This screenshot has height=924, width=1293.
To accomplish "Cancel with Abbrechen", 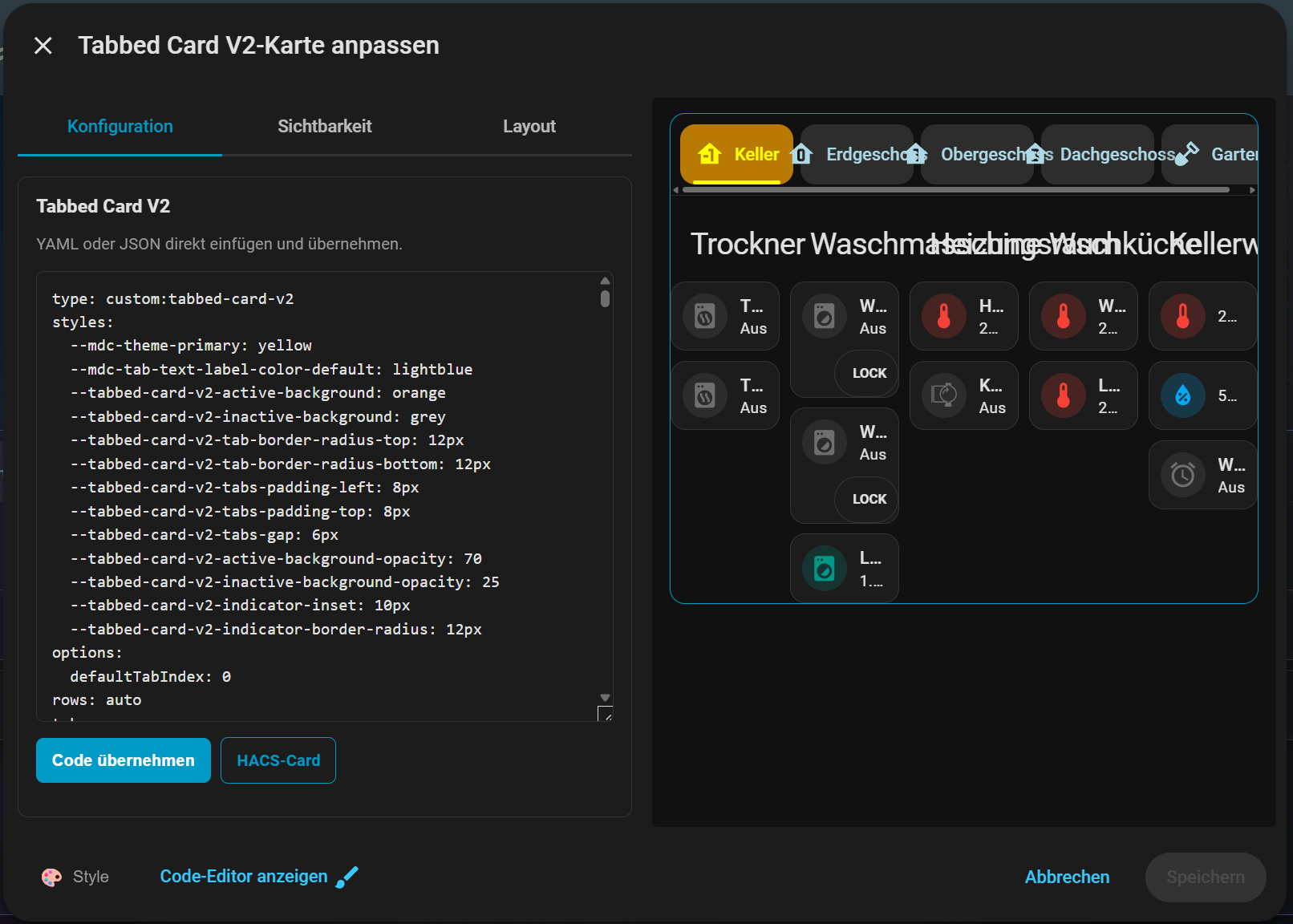I will (1067, 877).
